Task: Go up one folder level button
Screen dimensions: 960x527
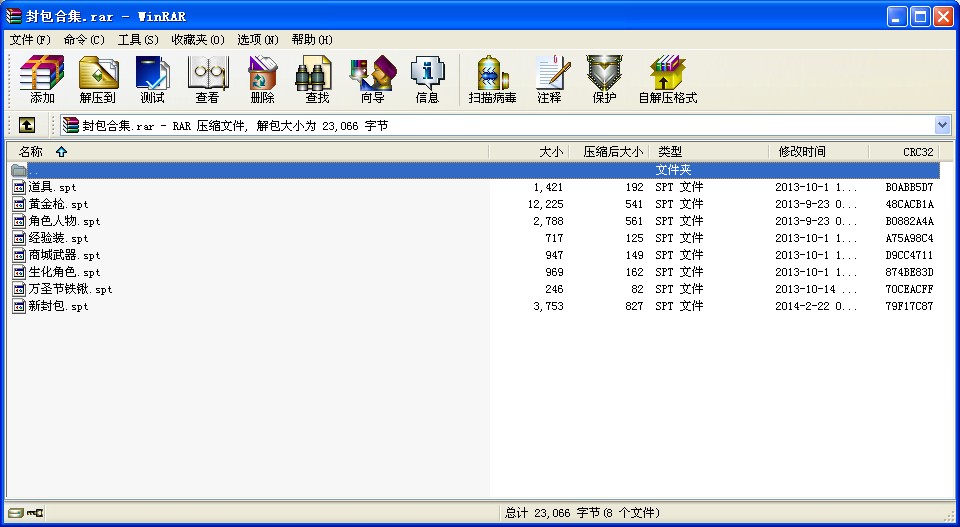Action: click(27, 125)
